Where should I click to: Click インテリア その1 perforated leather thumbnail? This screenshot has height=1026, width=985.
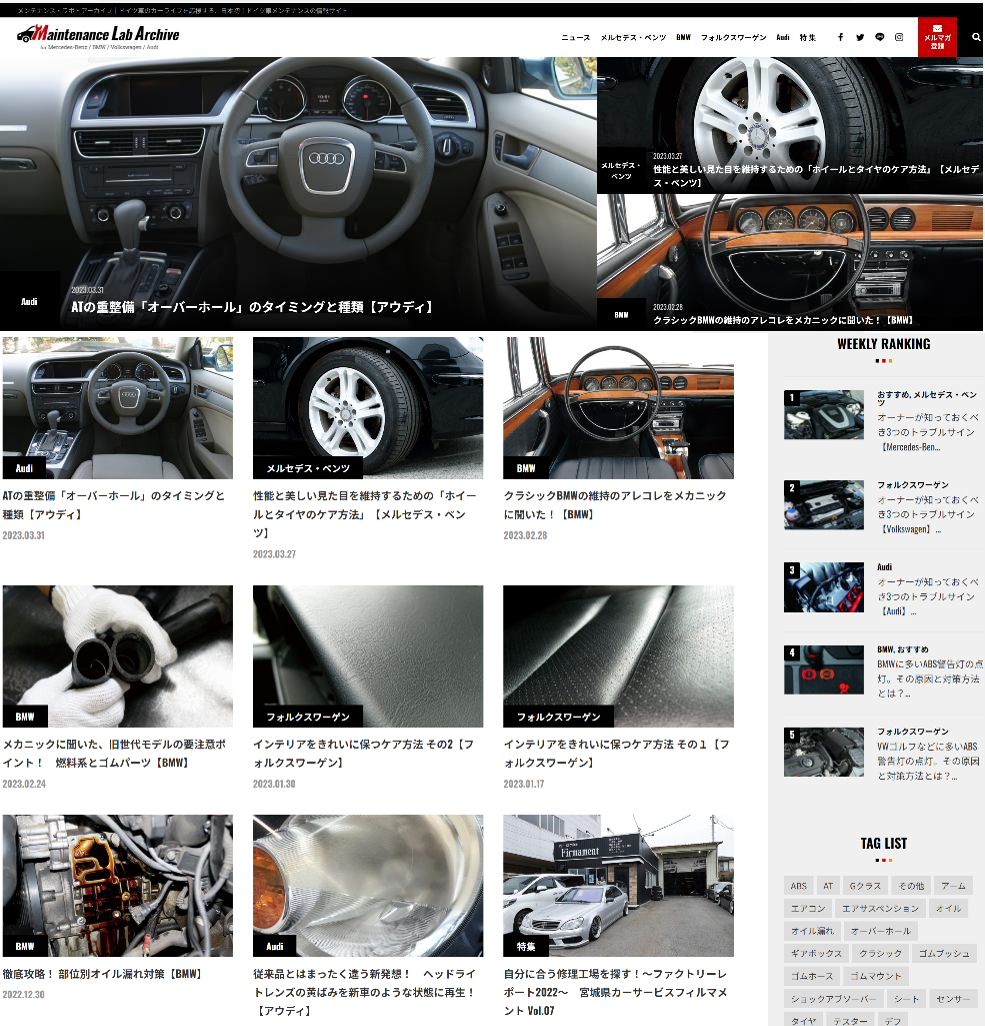pos(618,656)
